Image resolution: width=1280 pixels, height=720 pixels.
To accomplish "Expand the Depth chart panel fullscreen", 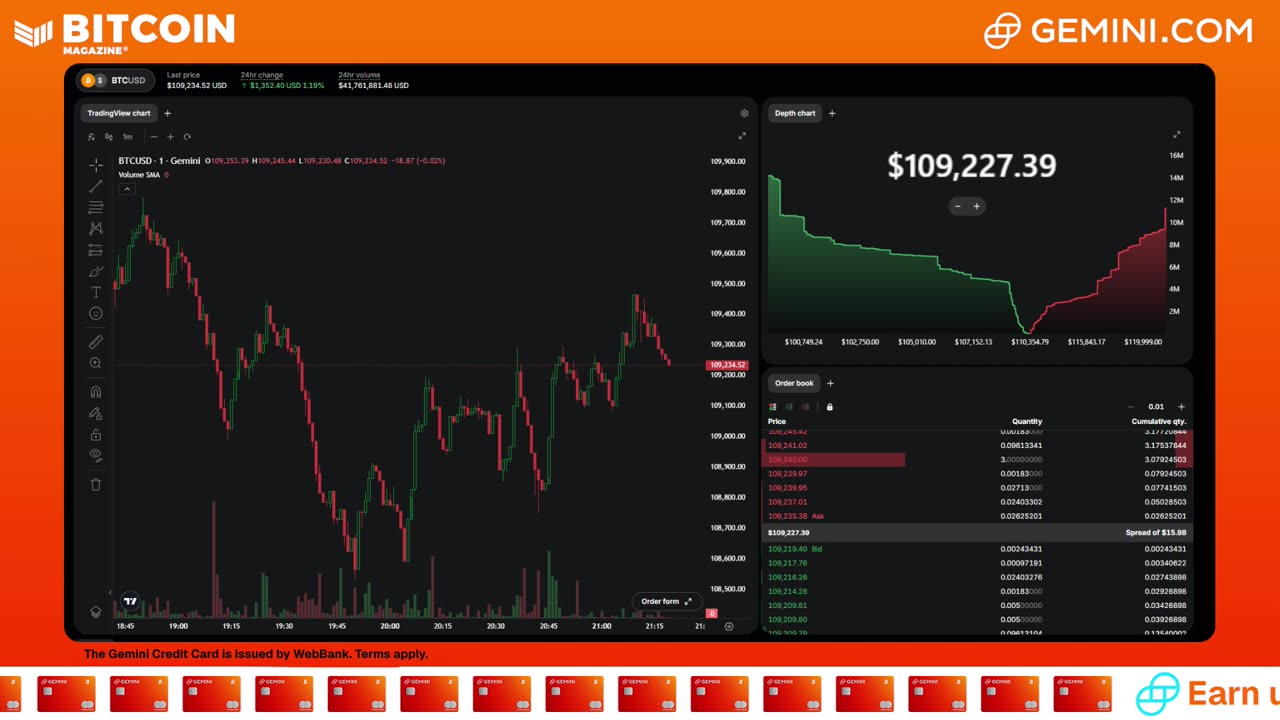I will click(x=1177, y=134).
